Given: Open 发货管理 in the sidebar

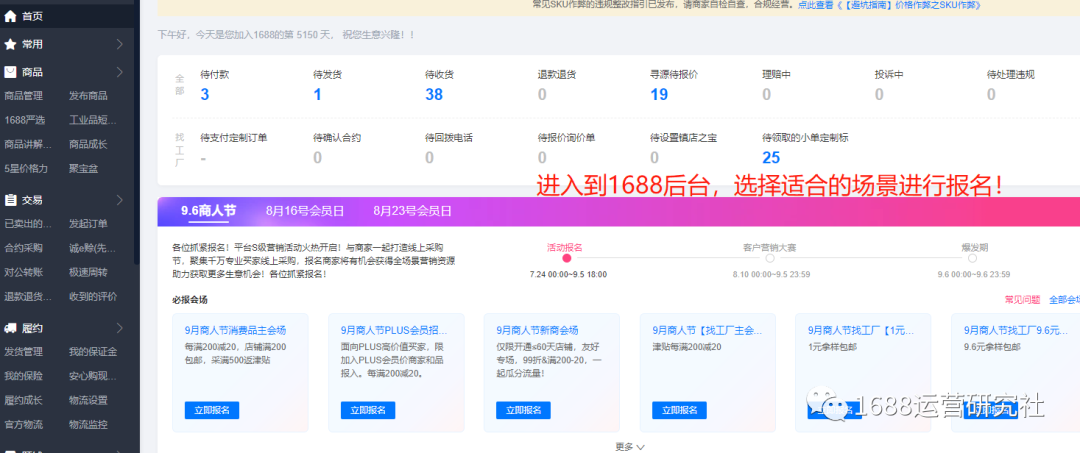Looking at the screenshot, I should tap(23, 352).
